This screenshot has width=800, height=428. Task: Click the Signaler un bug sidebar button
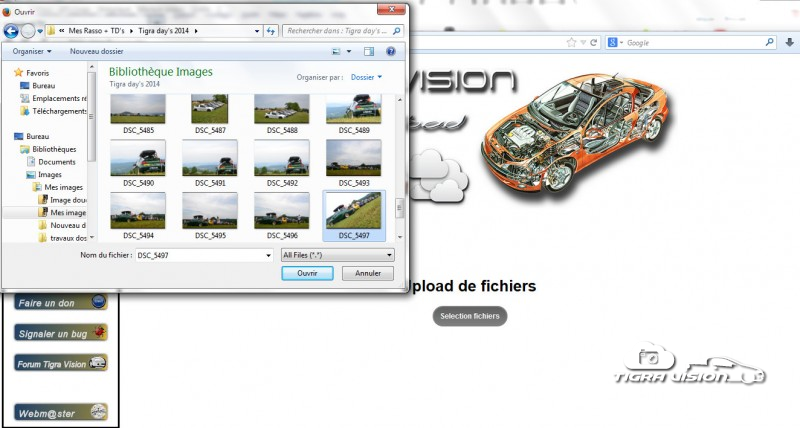click(x=60, y=333)
